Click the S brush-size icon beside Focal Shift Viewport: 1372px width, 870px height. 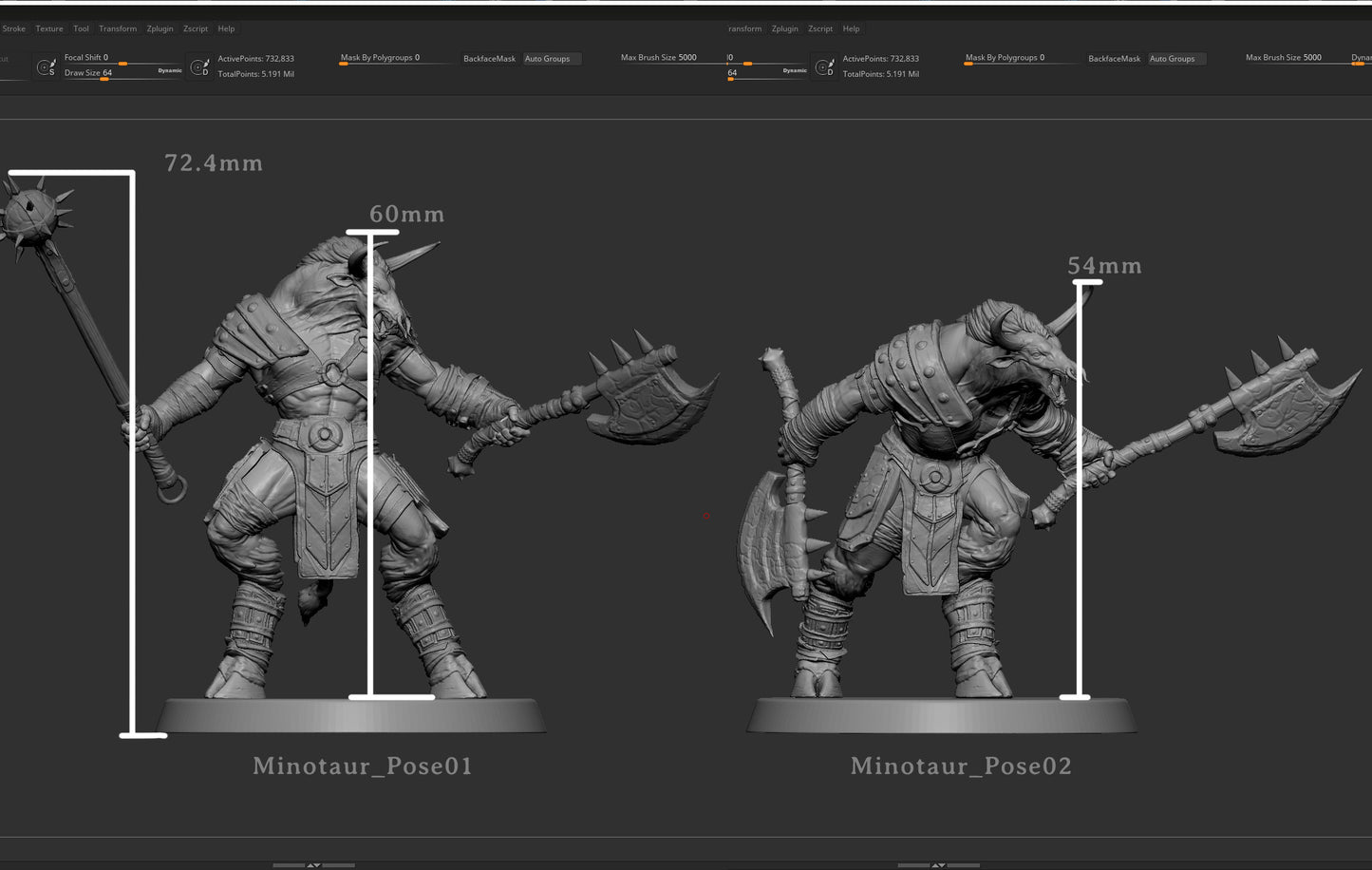tap(46, 66)
